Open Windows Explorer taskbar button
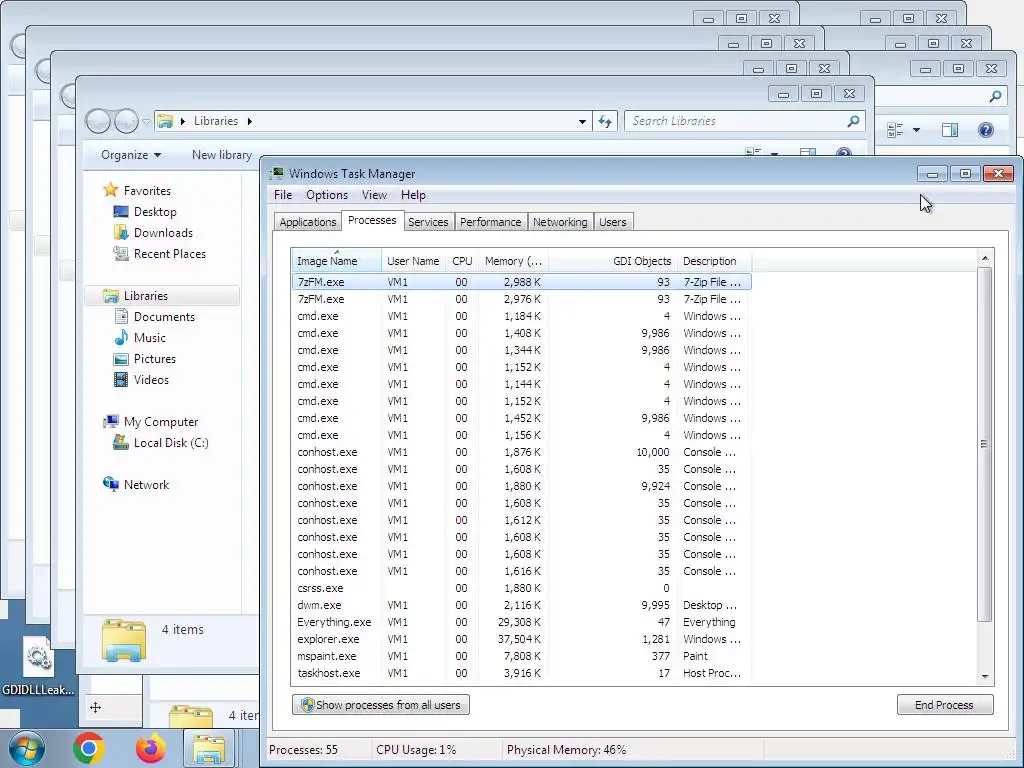1024x768 pixels. point(209,749)
